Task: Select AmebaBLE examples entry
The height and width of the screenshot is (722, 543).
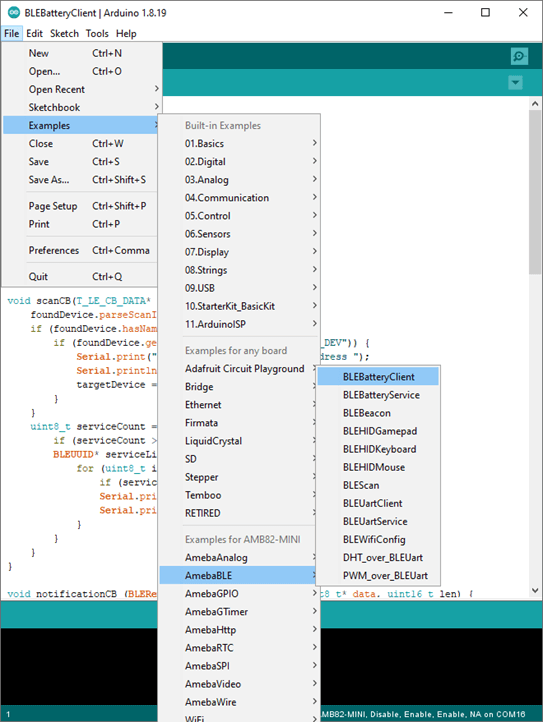Action: pos(238,576)
